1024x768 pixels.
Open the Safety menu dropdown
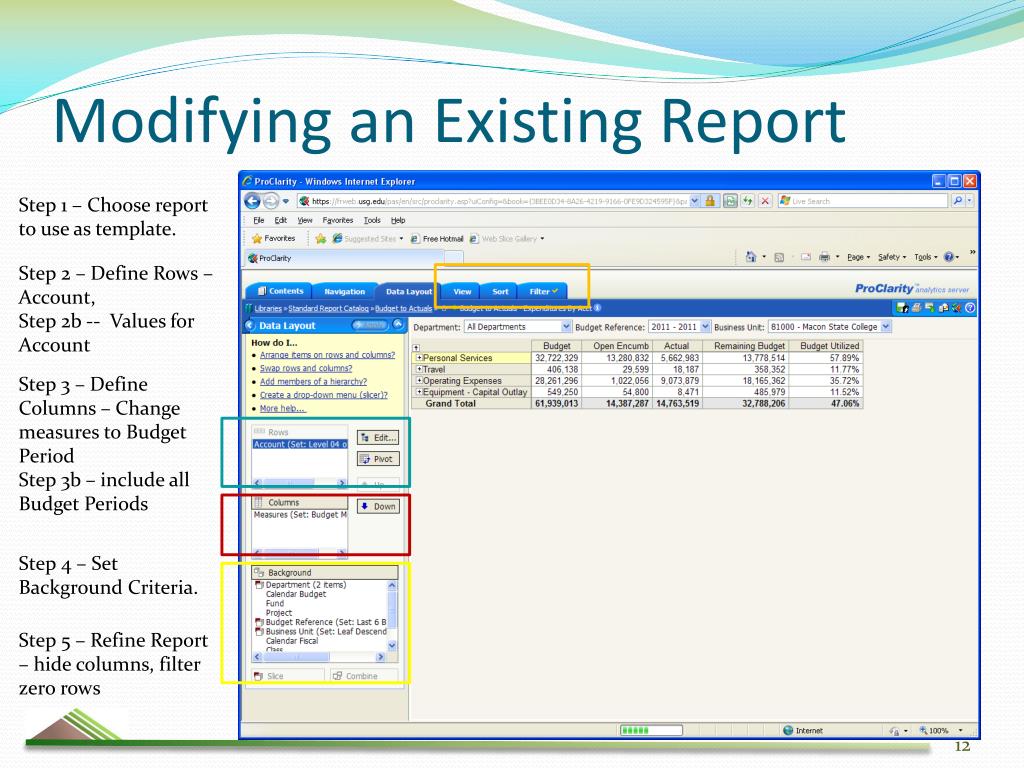[x=892, y=257]
